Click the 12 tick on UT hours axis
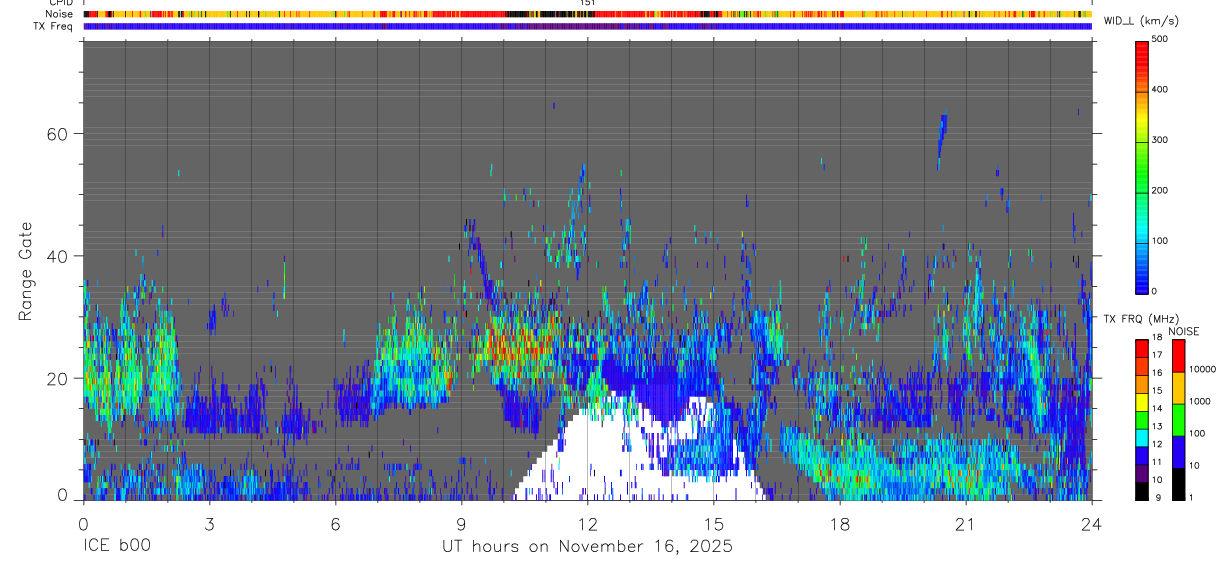 pos(587,524)
